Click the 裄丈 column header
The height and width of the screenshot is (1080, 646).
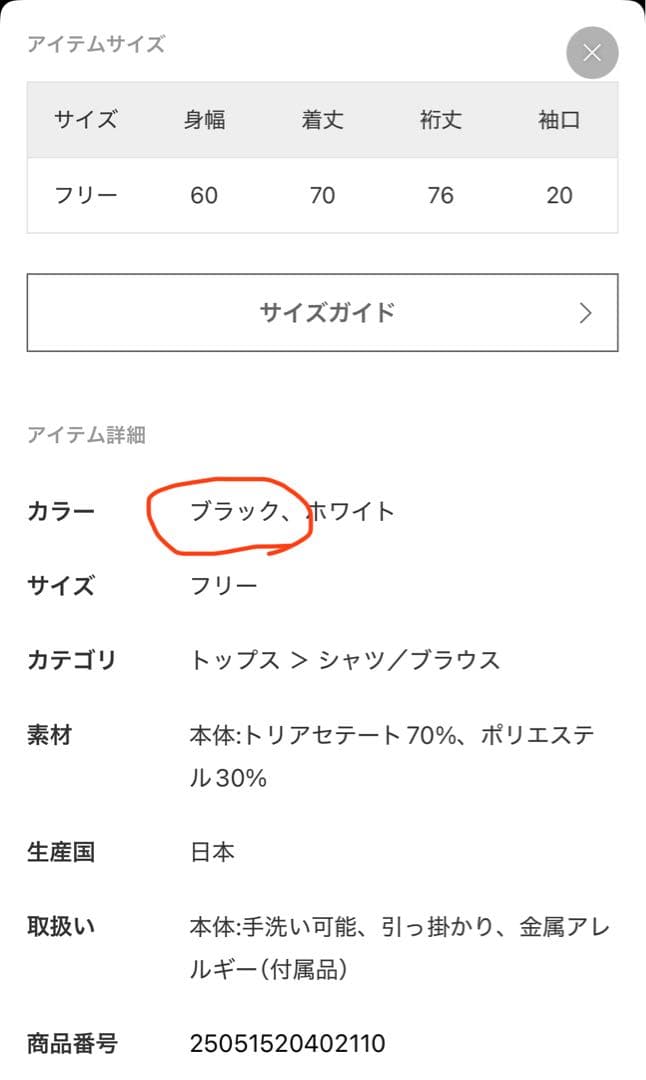pyautogui.click(x=440, y=120)
